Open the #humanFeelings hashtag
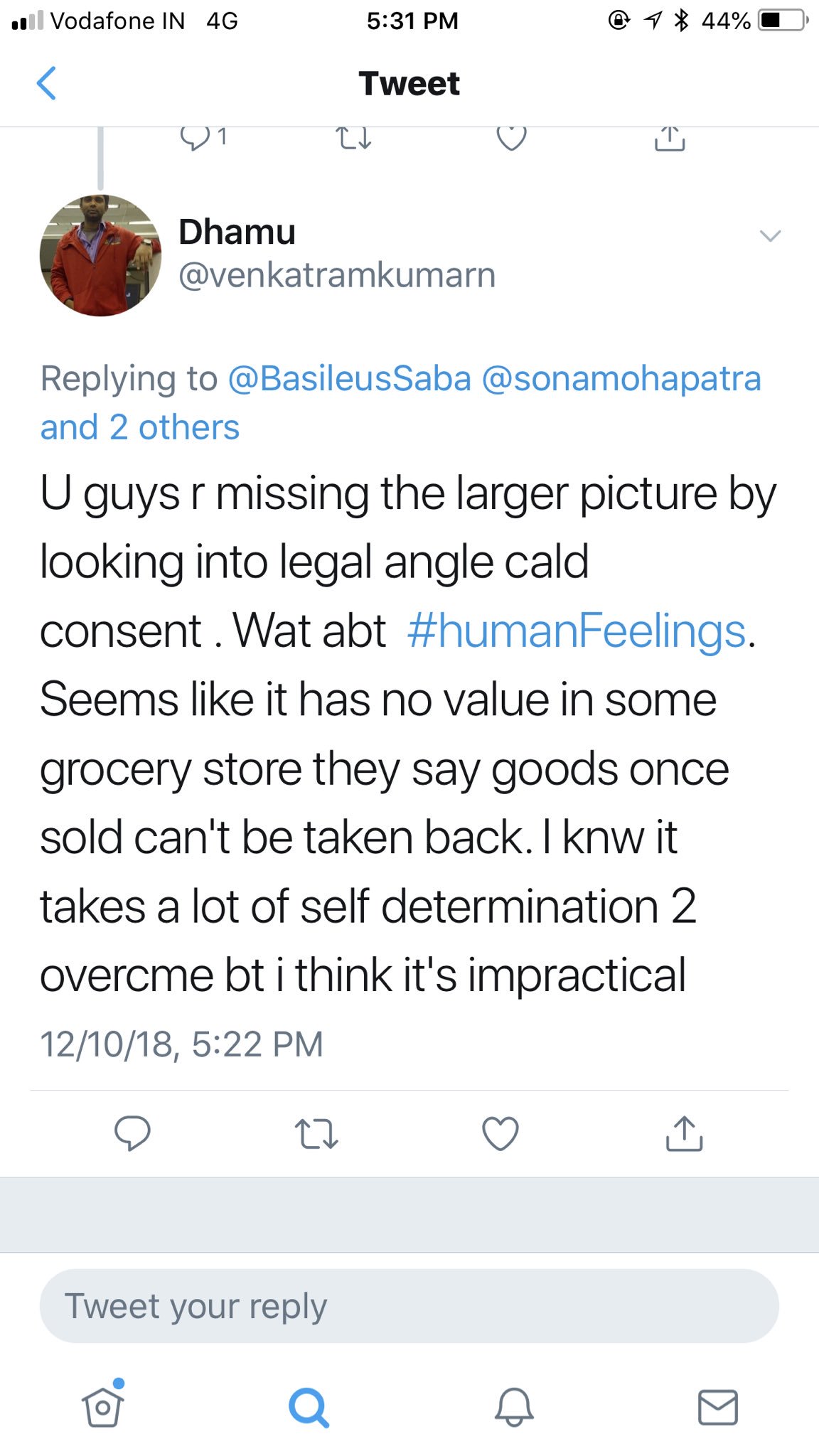 tap(577, 631)
